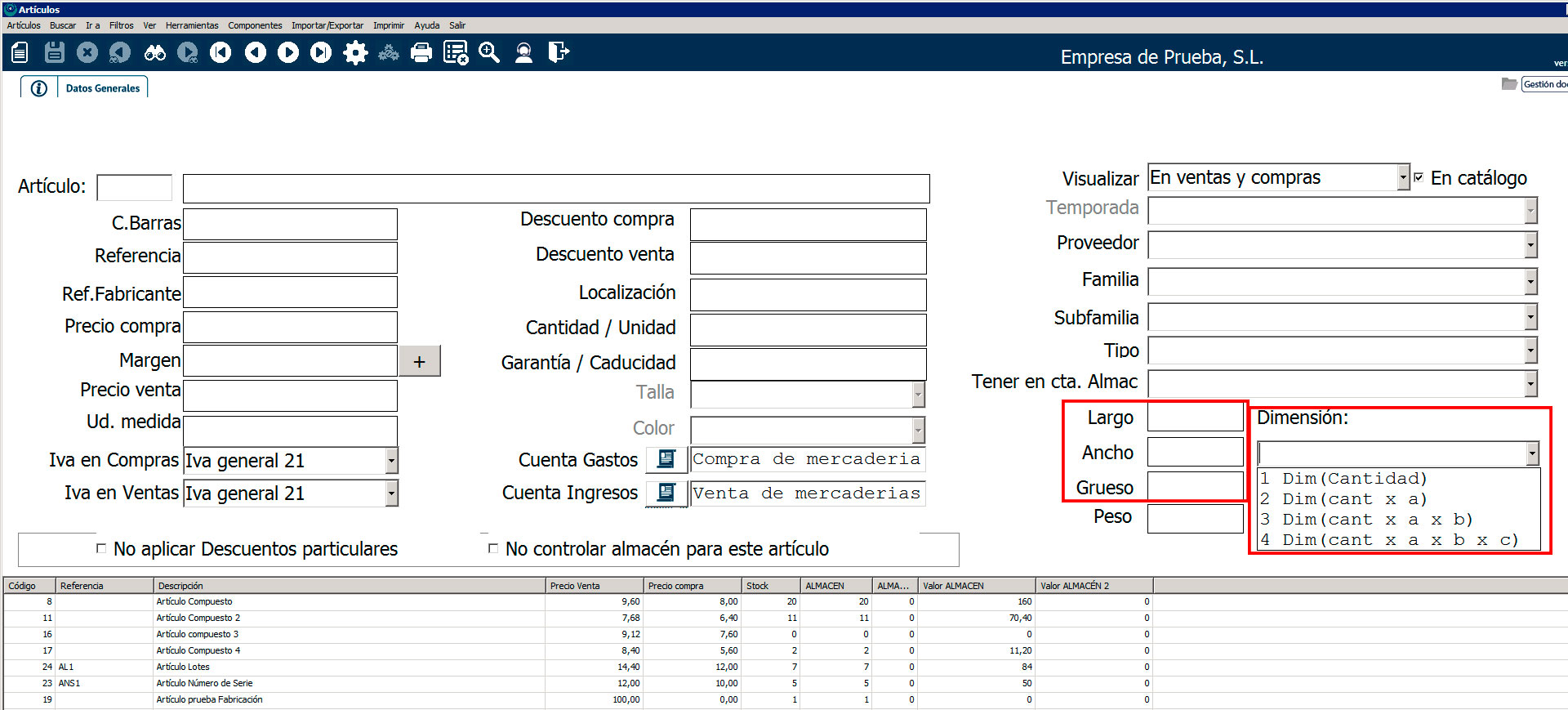This screenshot has width=1568, height=710.
Task: Go to the first record
Action: pyautogui.click(x=220, y=53)
